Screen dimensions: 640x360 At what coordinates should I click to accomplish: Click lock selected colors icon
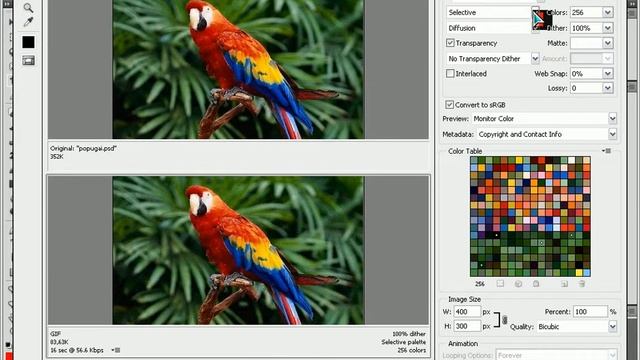(x=536, y=284)
